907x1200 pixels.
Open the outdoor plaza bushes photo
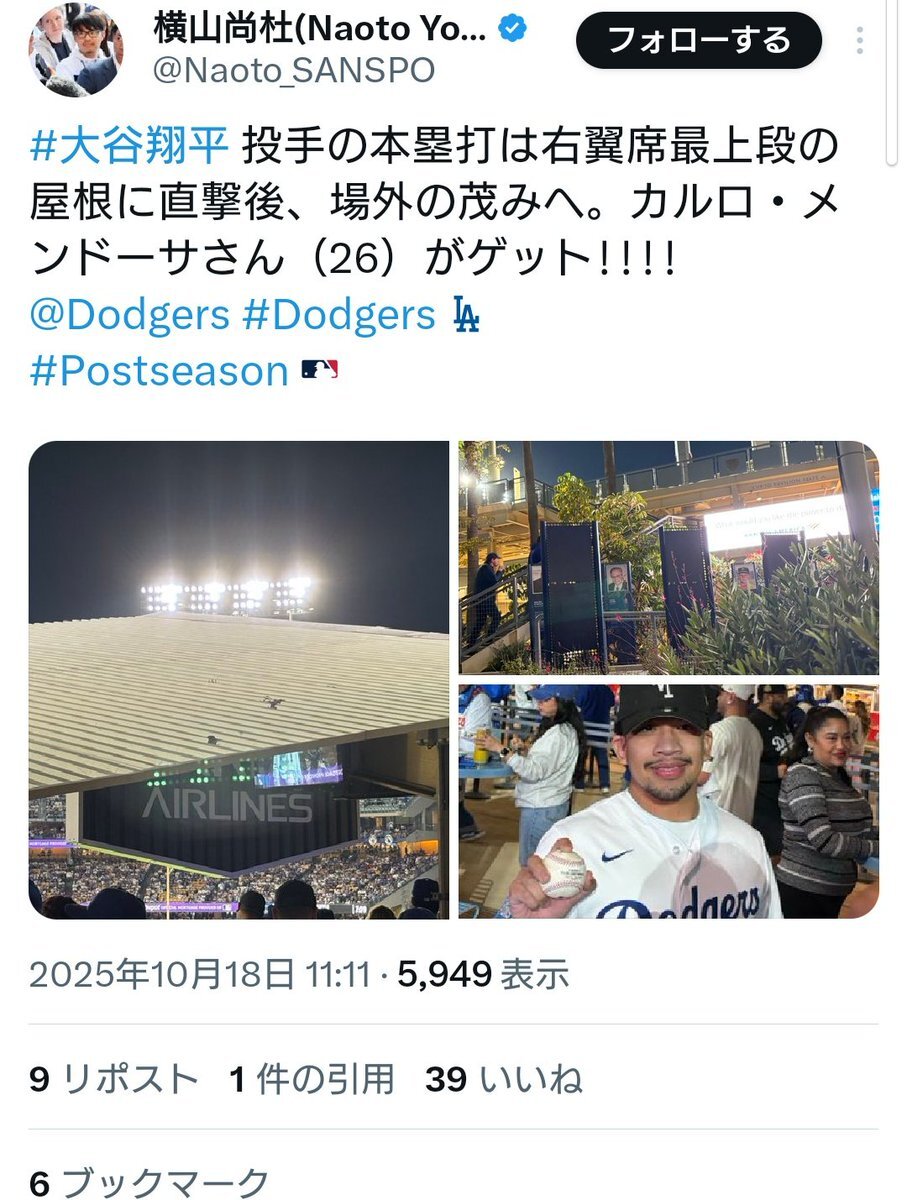669,558
